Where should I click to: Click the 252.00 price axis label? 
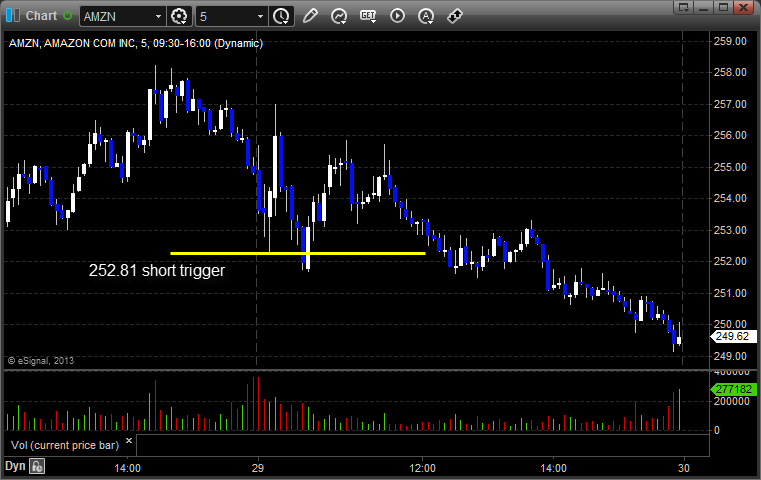(730, 261)
